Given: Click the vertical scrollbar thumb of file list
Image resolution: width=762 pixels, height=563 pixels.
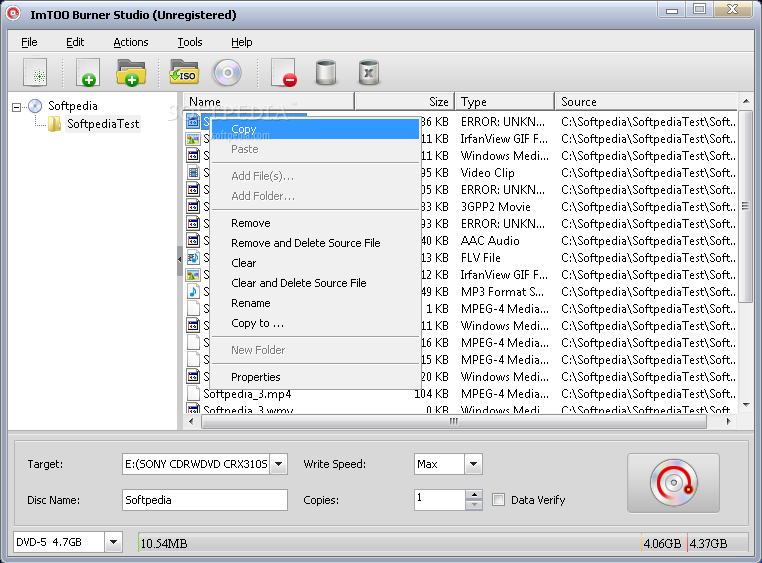Looking at the screenshot, I should (x=745, y=206).
